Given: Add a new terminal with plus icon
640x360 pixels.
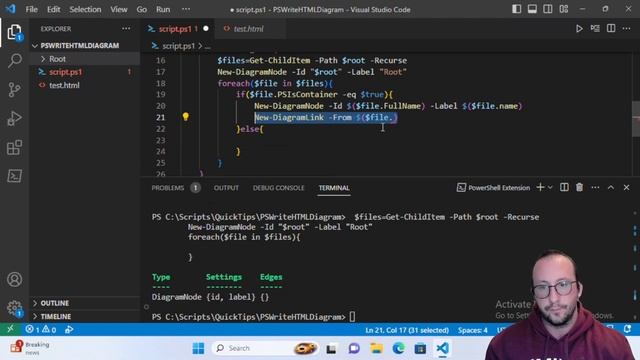Looking at the screenshot, I should click(540, 187).
